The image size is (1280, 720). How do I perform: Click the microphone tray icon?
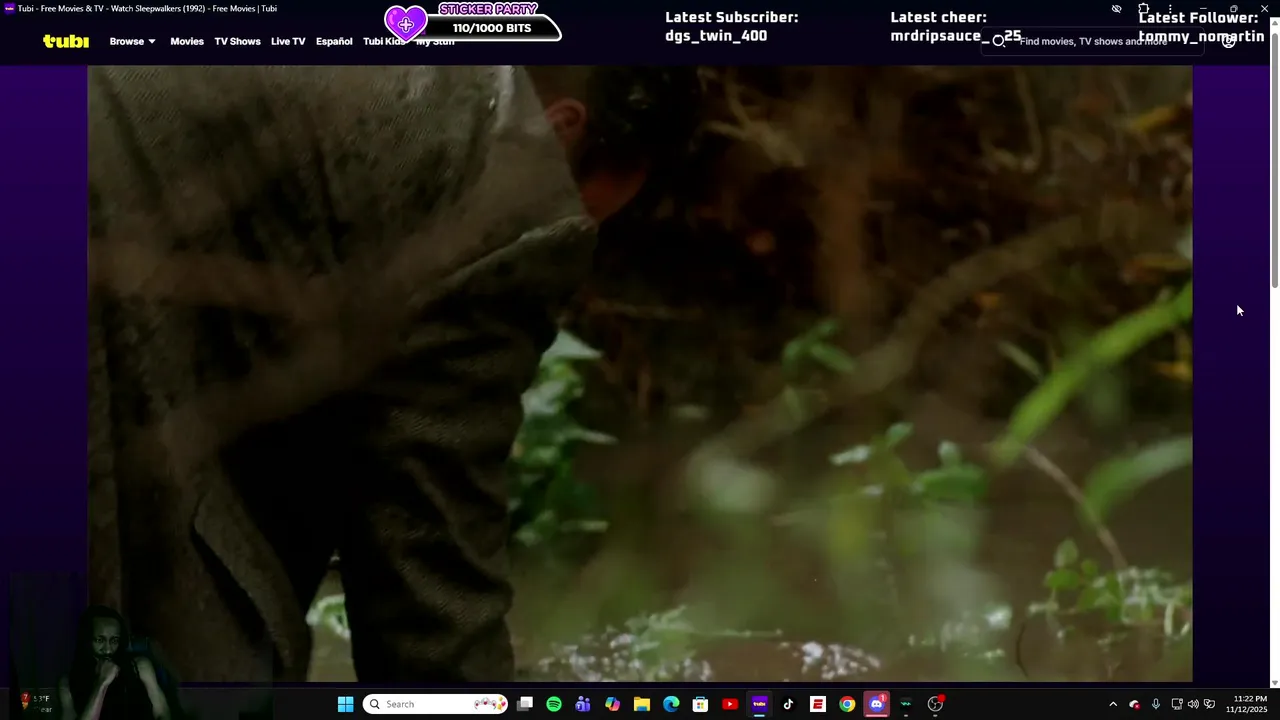[1155, 704]
